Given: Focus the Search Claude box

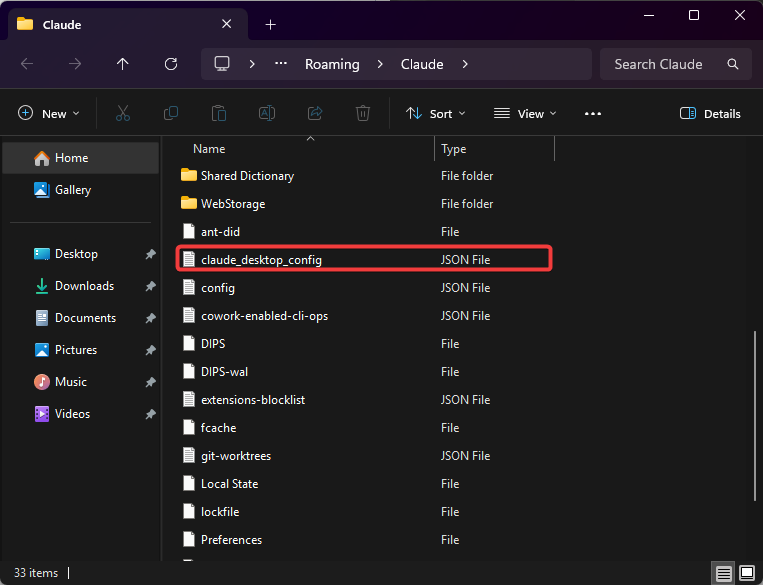Looking at the screenshot, I should (675, 64).
